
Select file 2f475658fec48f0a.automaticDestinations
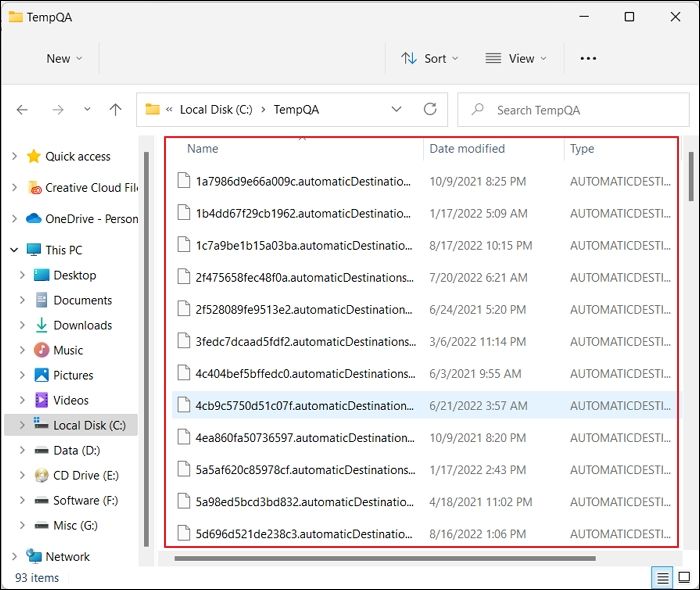pos(304,278)
